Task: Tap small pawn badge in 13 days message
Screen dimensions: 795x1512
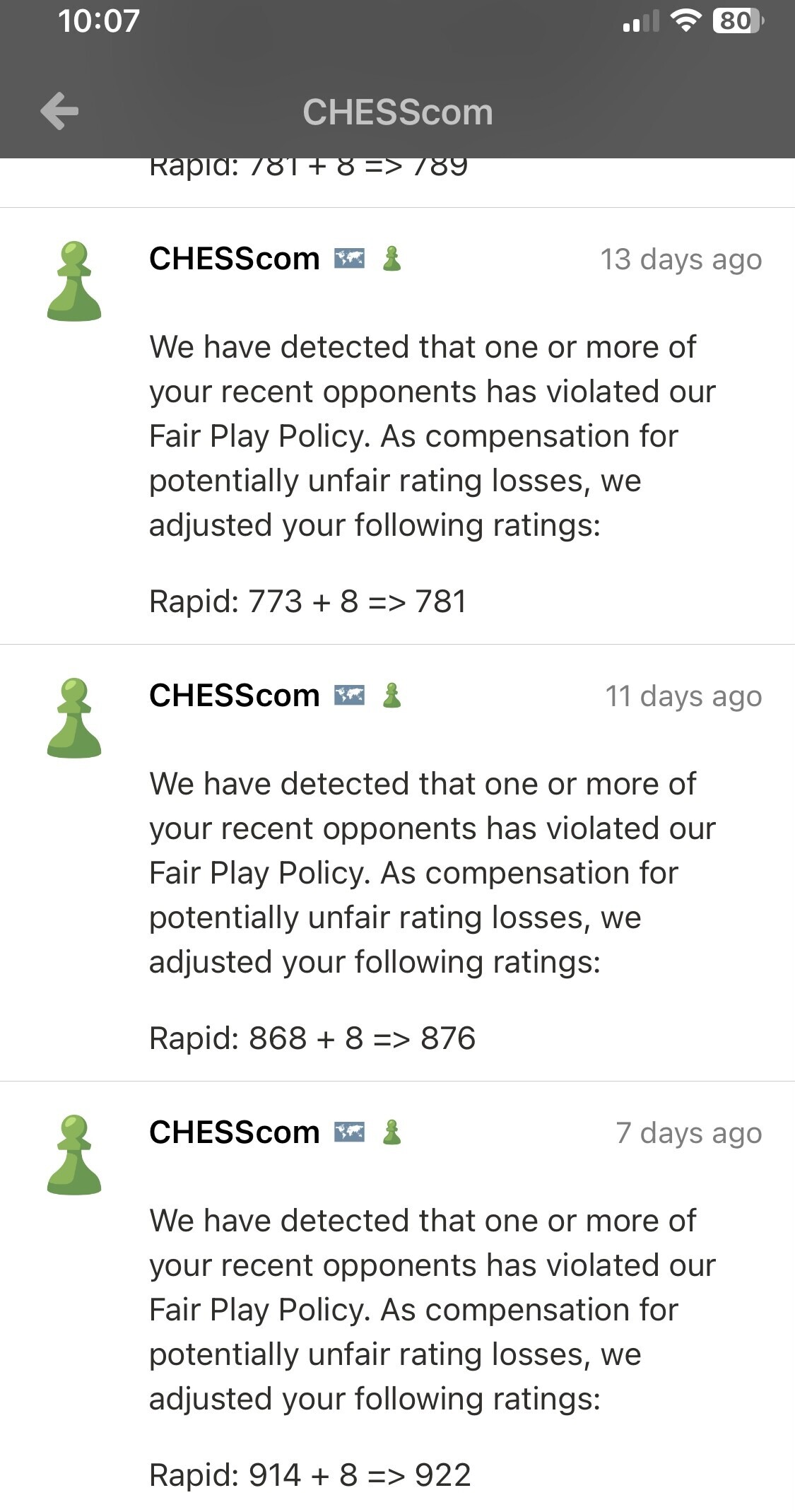Action: coord(391,259)
